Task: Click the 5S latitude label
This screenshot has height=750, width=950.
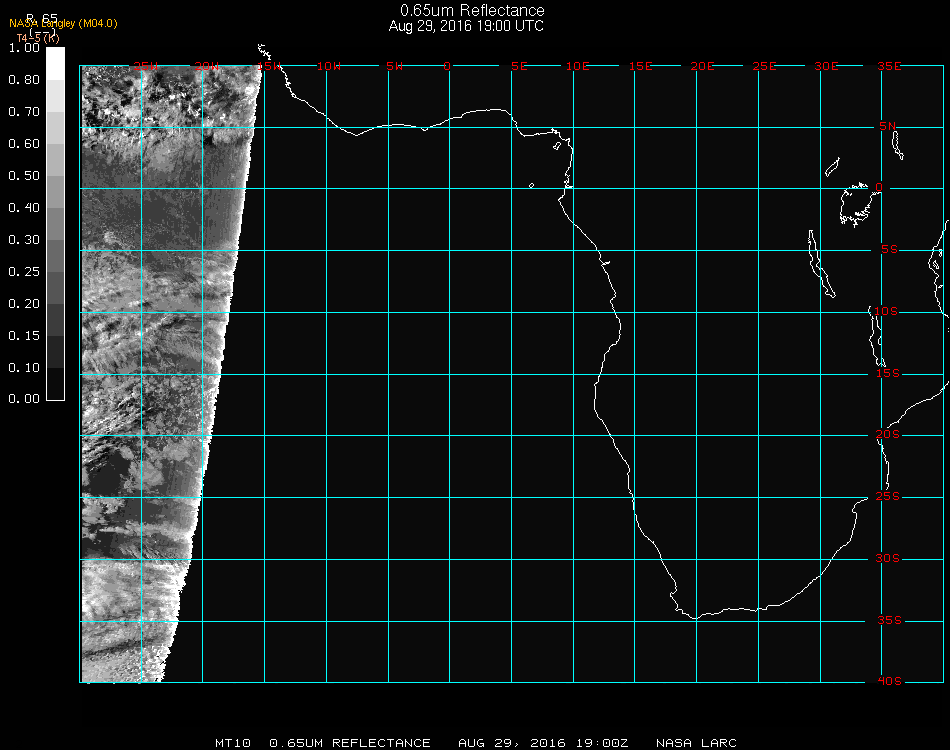Action: click(x=889, y=250)
